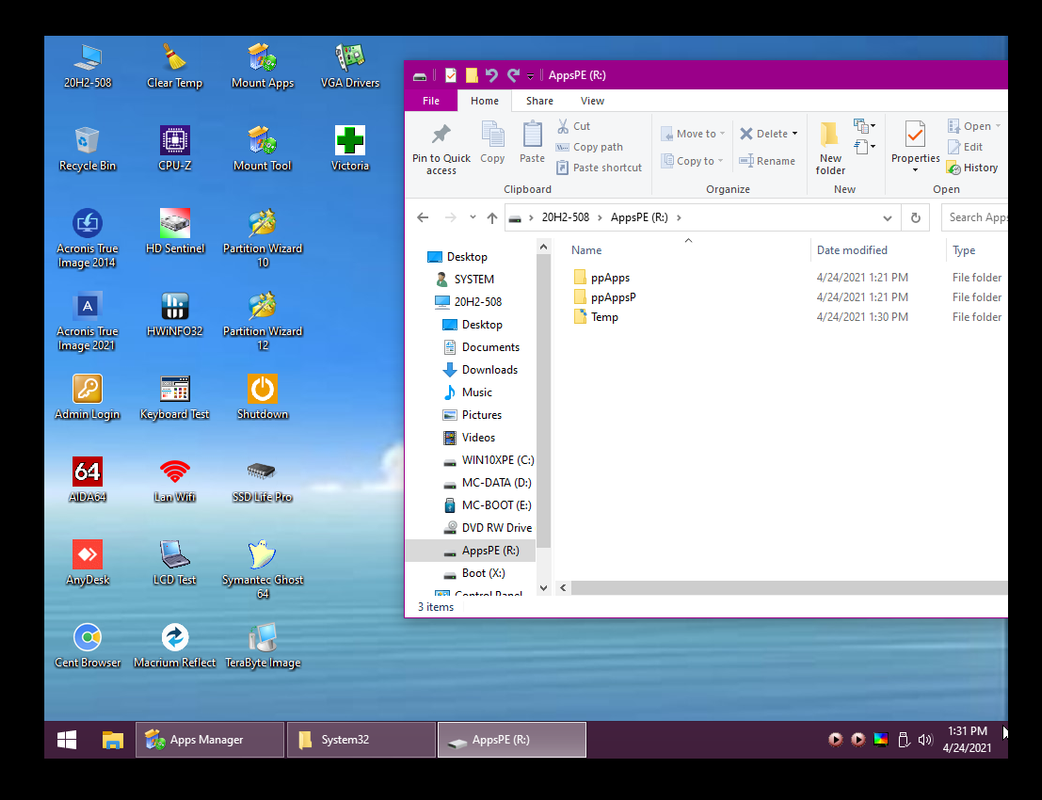Expand chevron after AppsPE (R:) in breadcrumb
The image size is (1042, 800).
678,217
